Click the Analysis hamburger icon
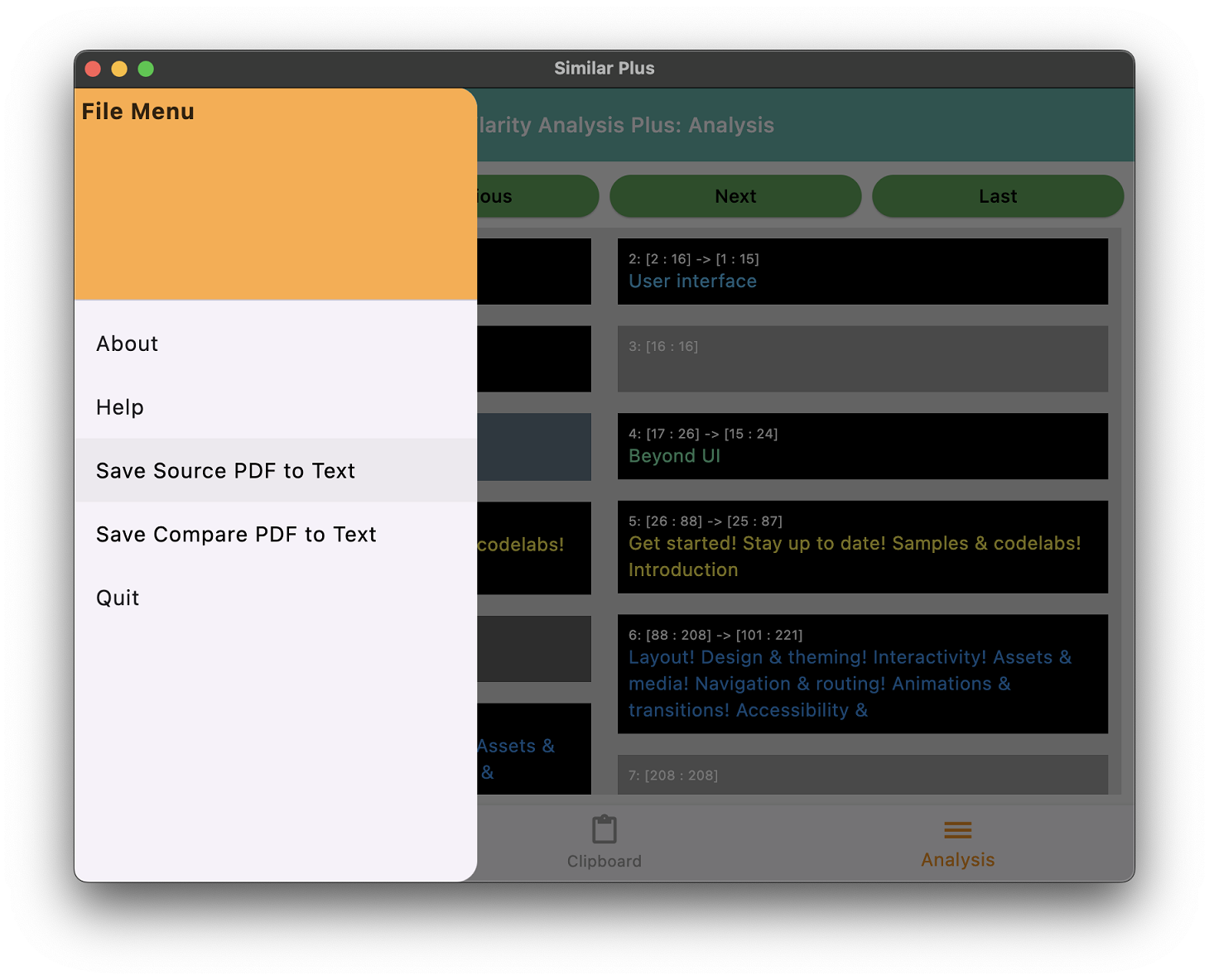Viewport: 1209px width, 980px height. coord(958,829)
